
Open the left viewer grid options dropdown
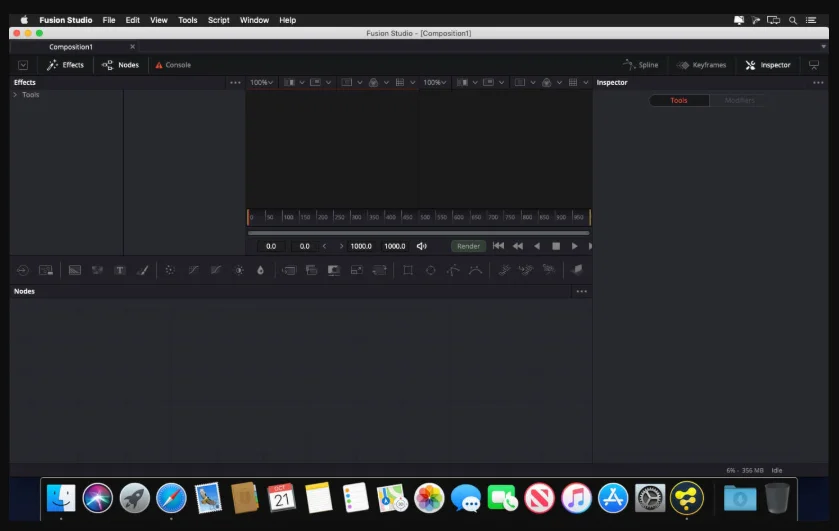[x=413, y=82]
